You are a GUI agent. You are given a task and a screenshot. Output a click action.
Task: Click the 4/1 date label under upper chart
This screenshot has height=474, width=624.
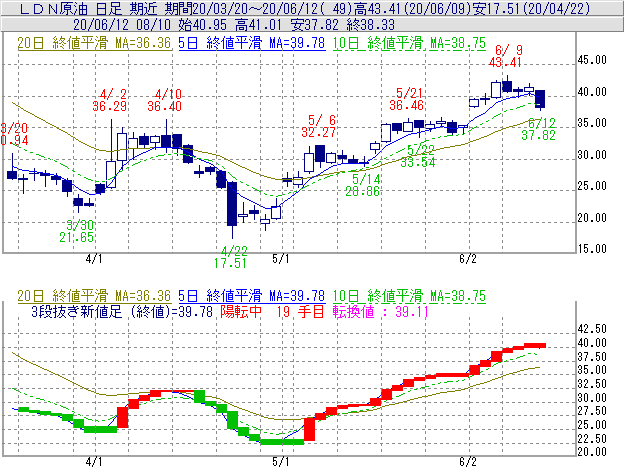(94, 259)
